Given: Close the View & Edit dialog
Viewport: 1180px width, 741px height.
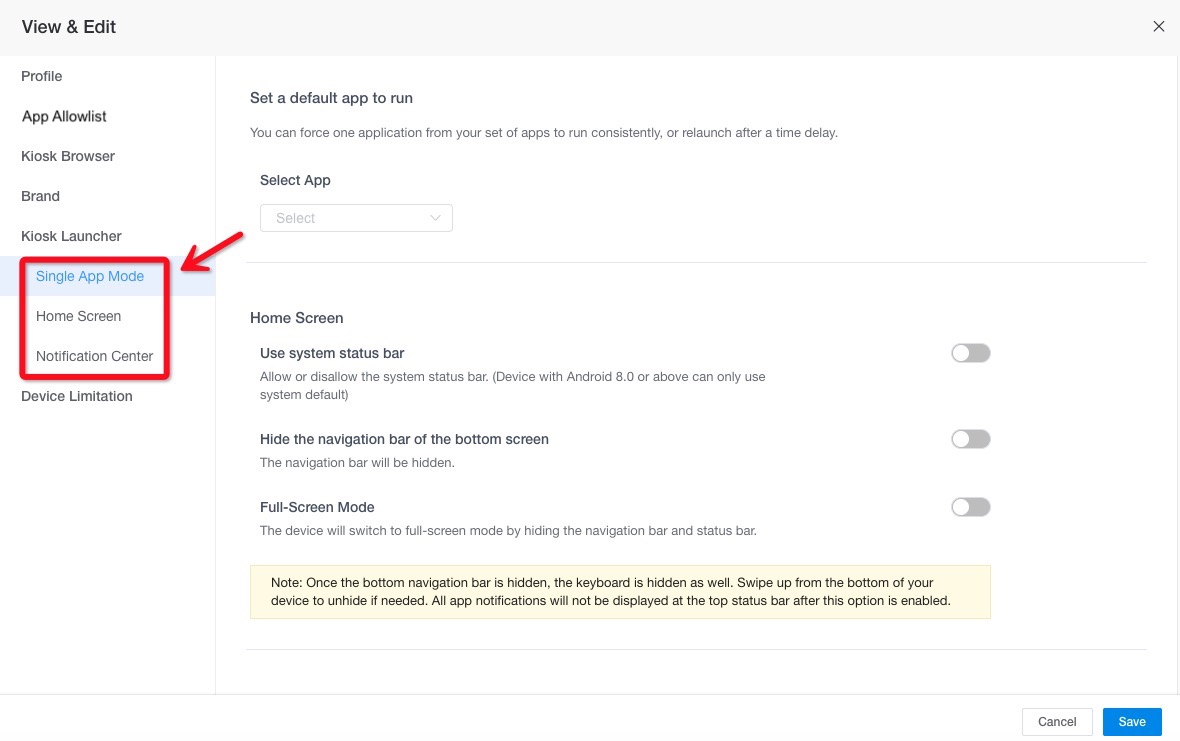Looking at the screenshot, I should click(1159, 26).
